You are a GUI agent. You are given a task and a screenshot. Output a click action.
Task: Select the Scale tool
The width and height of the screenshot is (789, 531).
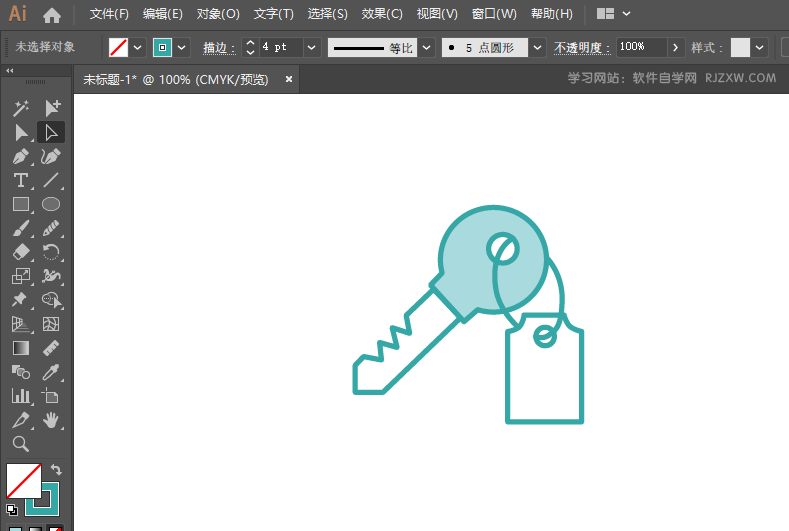(x=21, y=276)
